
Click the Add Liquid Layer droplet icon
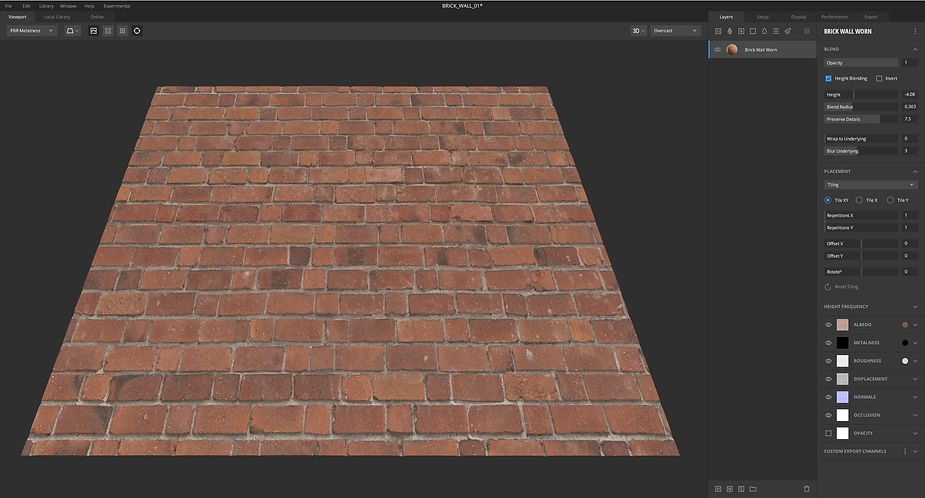765,31
